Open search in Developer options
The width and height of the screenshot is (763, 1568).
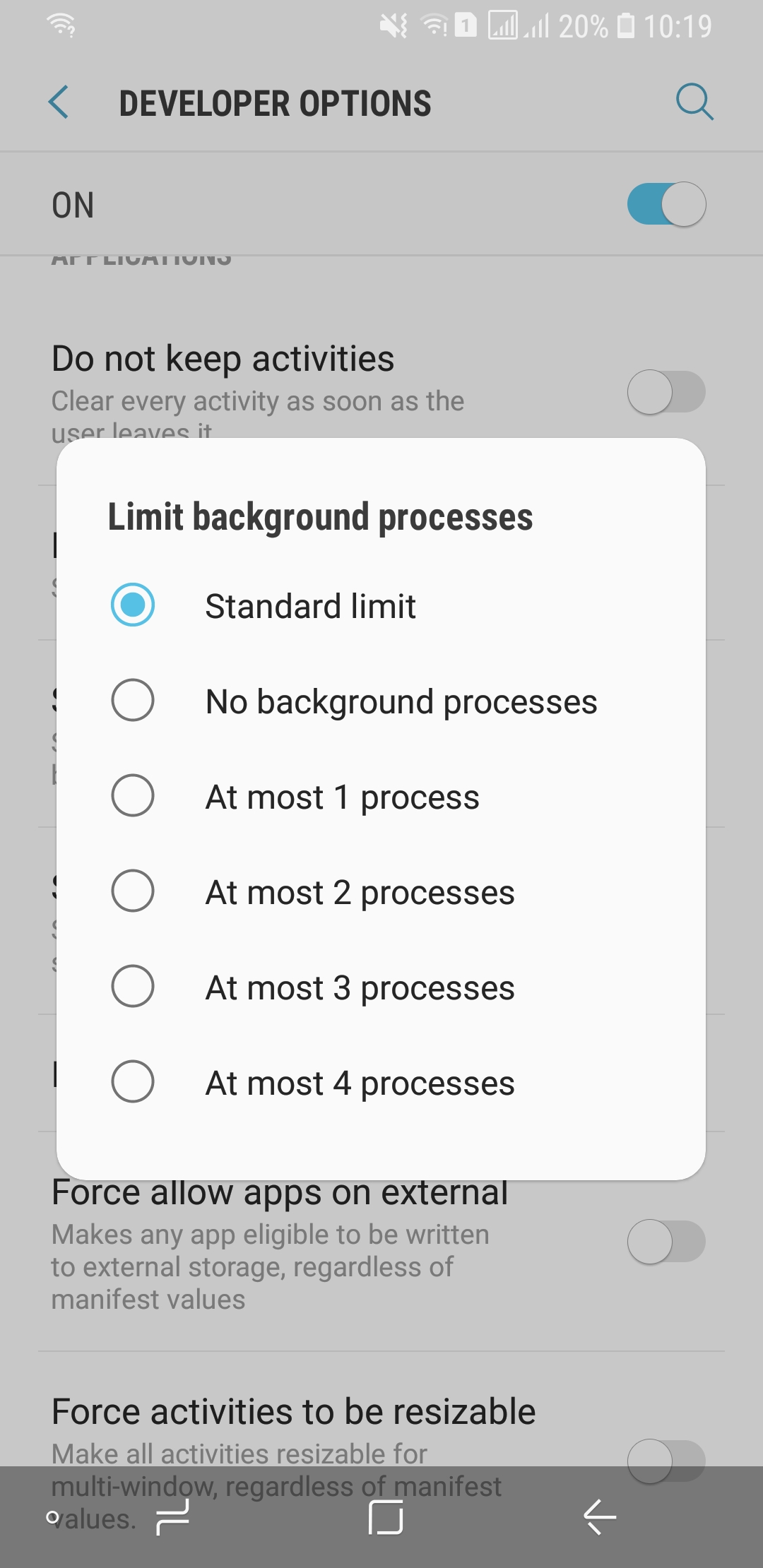[695, 102]
